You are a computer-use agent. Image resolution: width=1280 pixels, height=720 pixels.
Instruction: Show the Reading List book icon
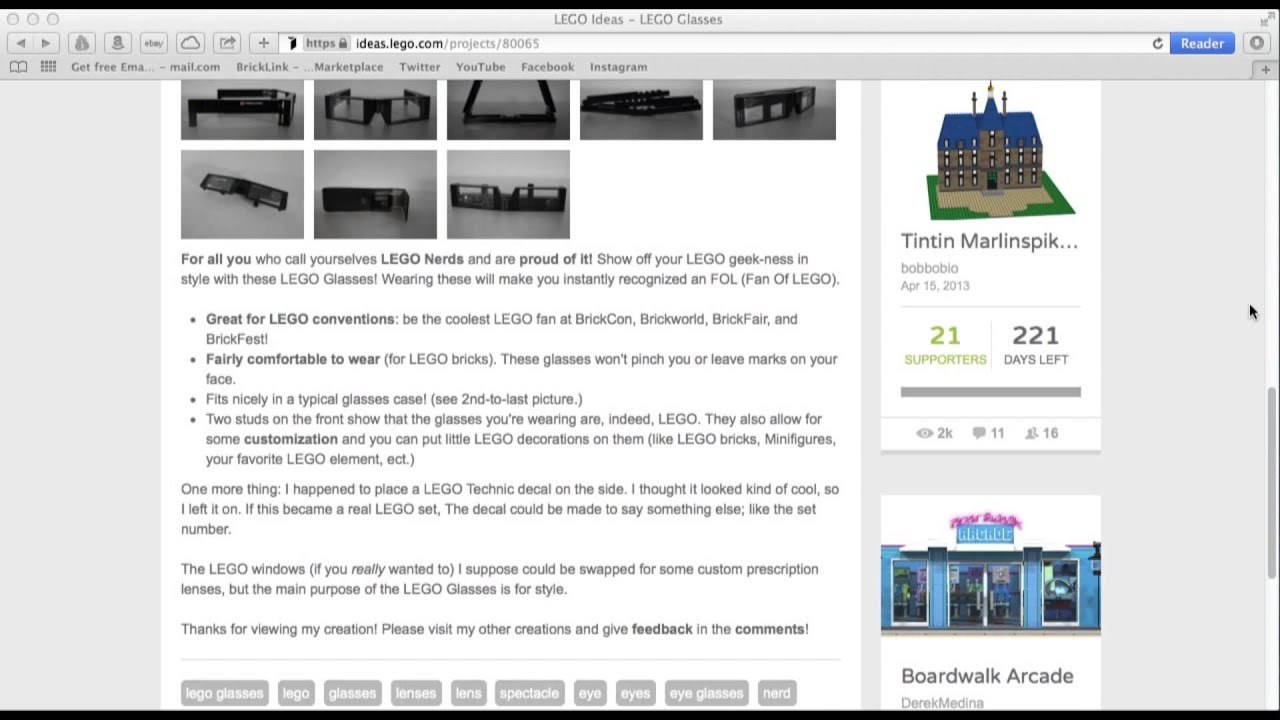click(18, 67)
